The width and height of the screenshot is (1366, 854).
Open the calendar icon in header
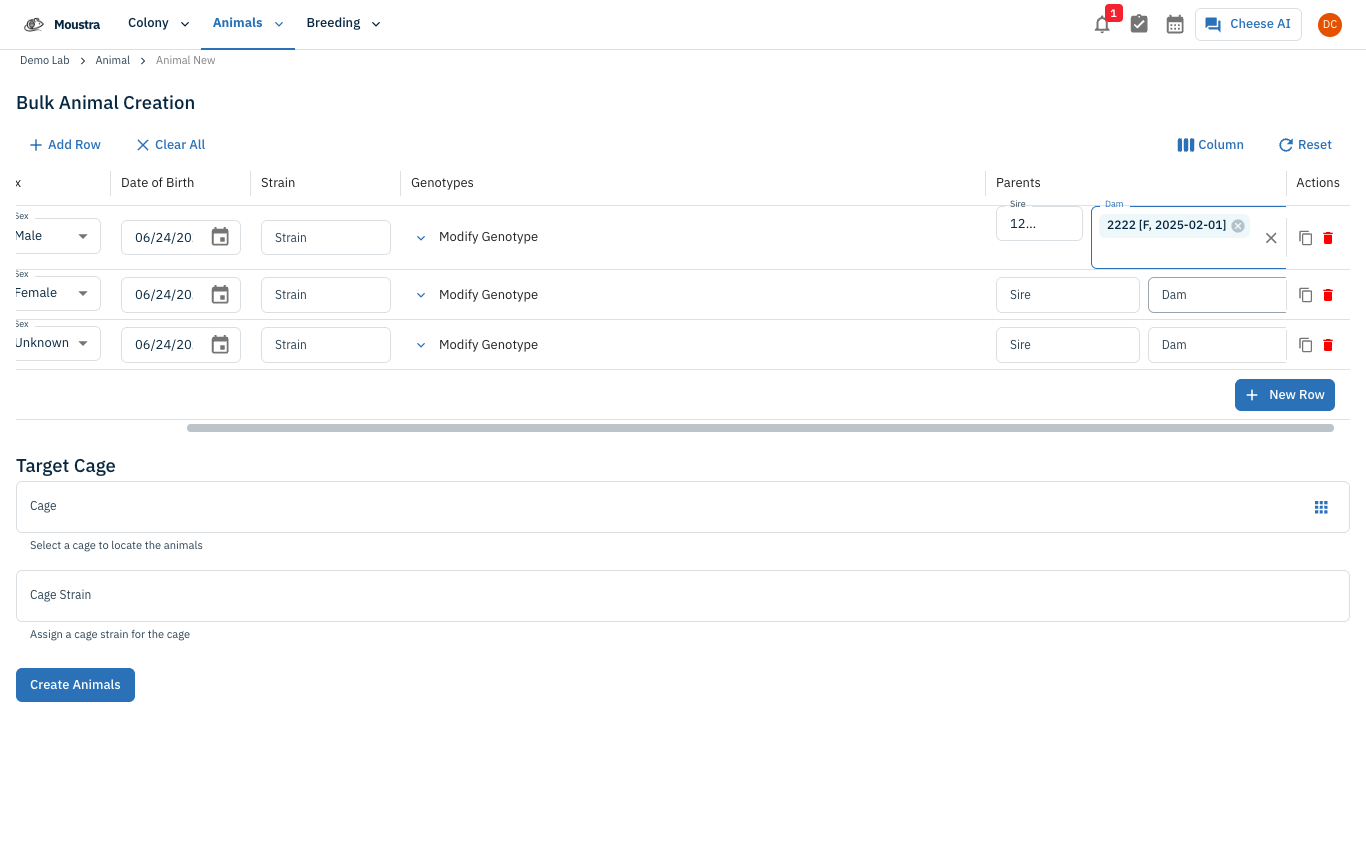[x=1175, y=24]
